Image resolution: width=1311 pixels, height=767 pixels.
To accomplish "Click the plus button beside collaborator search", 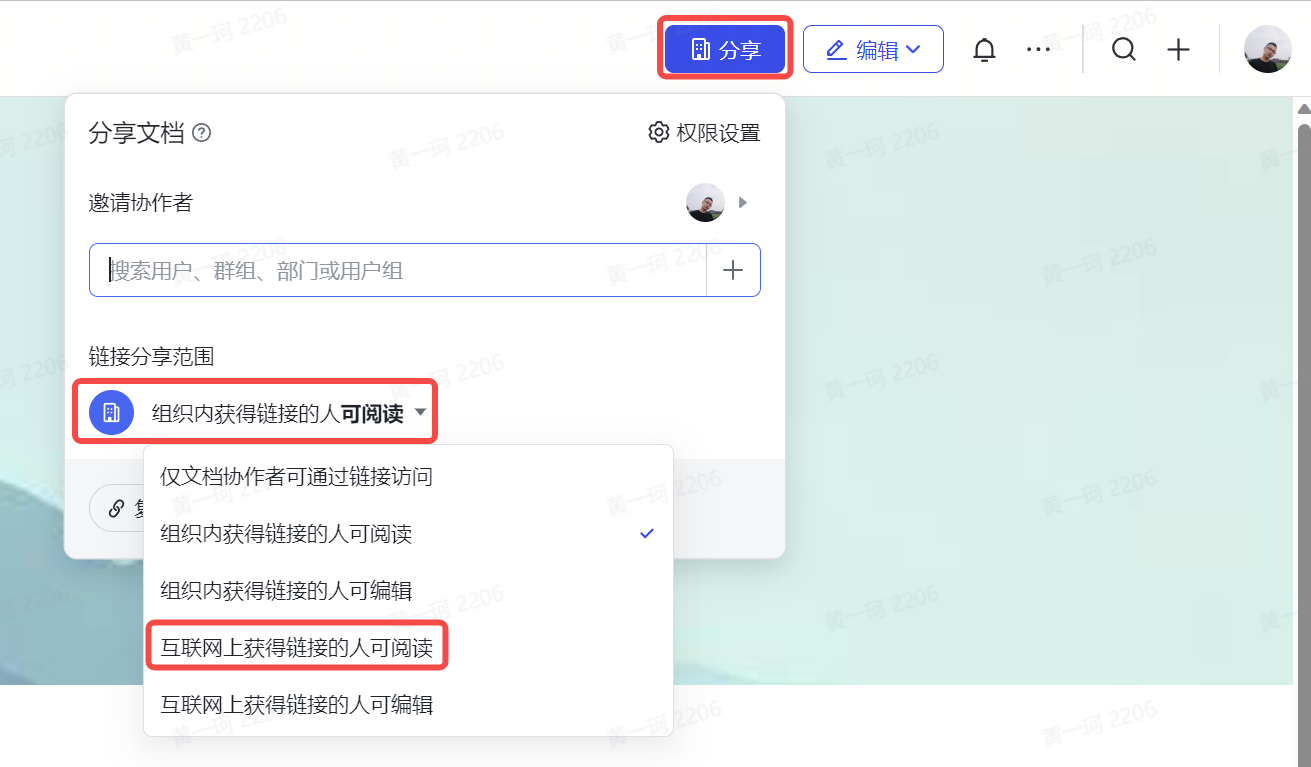I will [x=733, y=270].
